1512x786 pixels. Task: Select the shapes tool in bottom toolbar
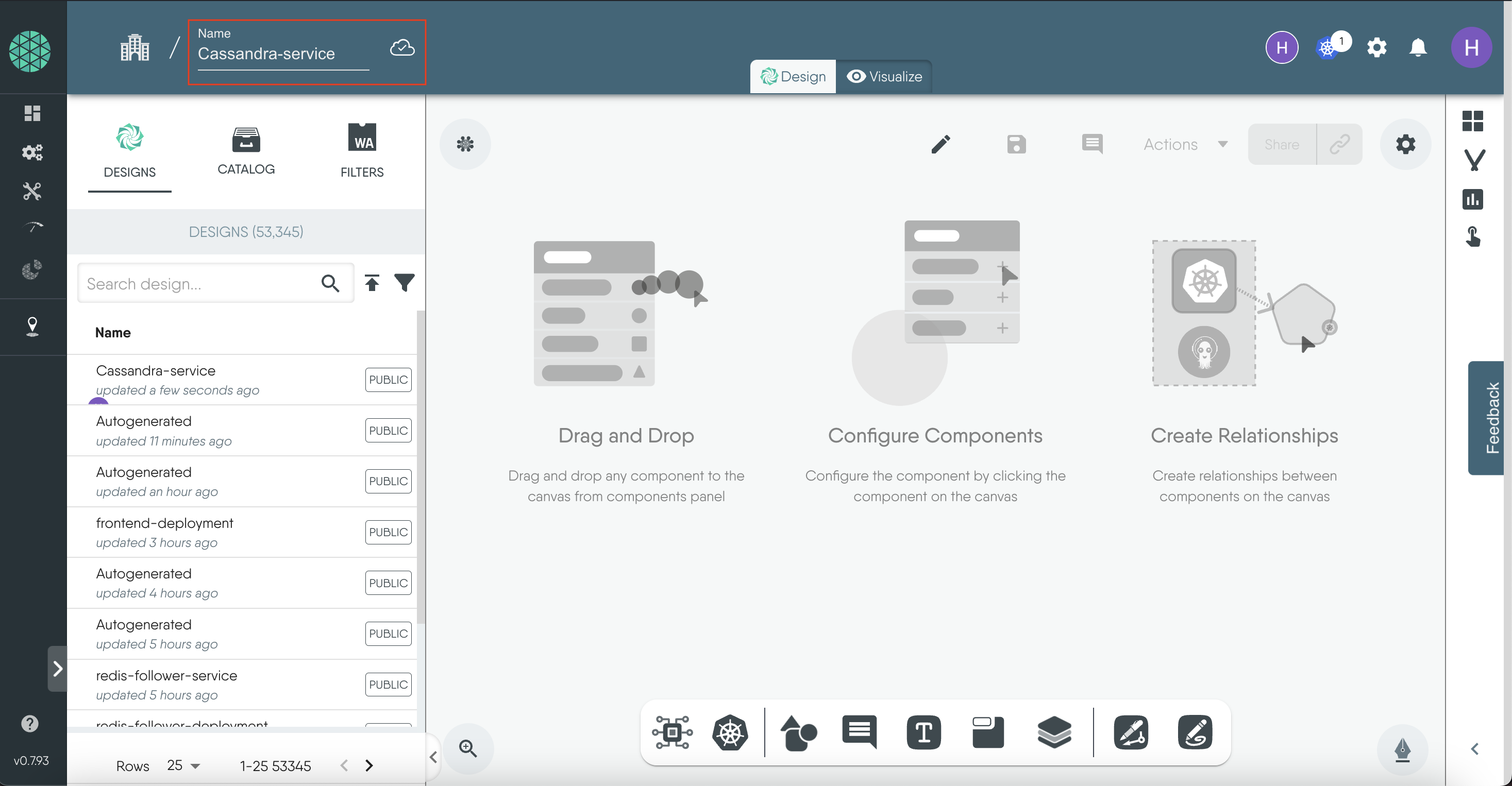[798, 732]
